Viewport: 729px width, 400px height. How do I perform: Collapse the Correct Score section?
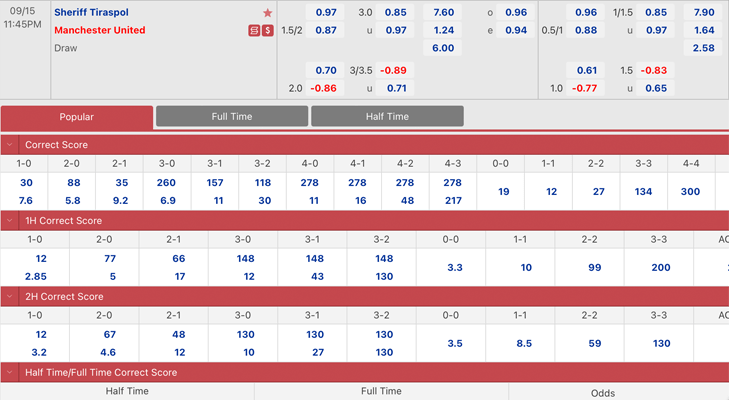point(9,145)
